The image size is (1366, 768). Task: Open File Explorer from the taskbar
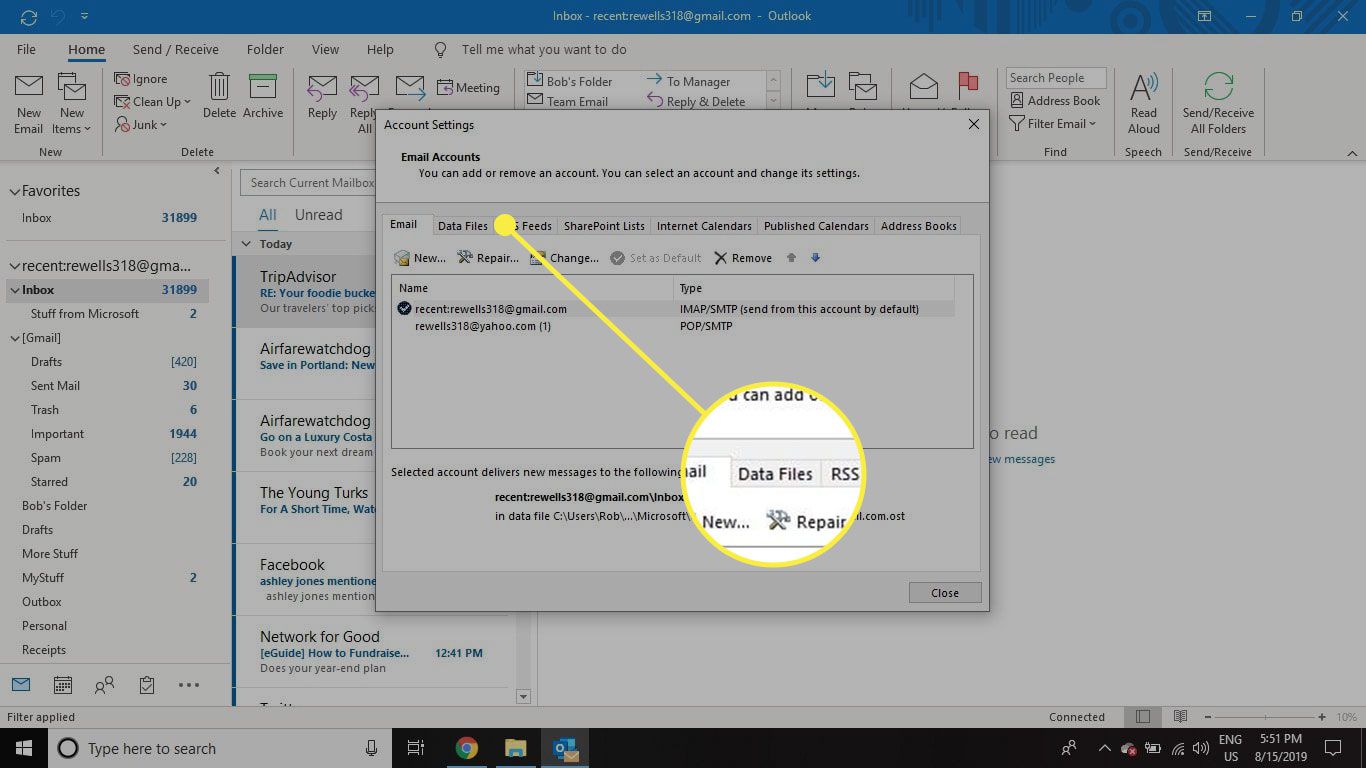[515, 748]
